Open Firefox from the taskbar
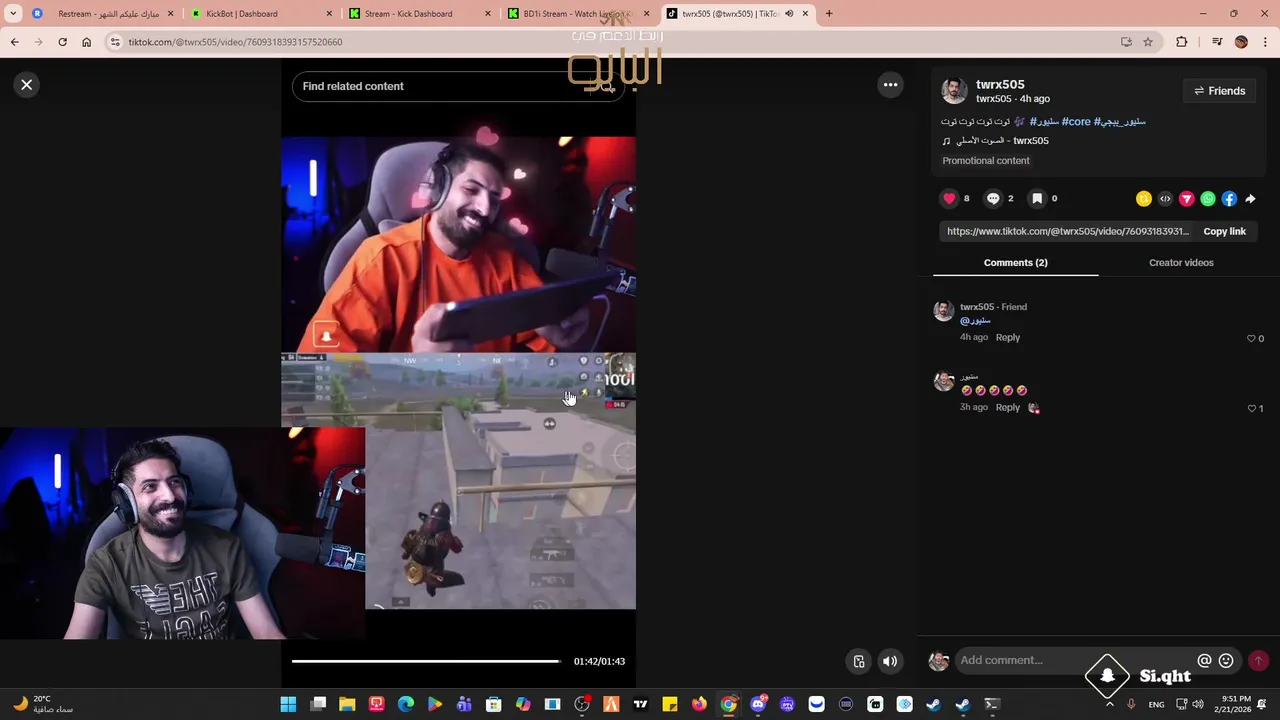This screenshot has width=1280, height=720. click(699, 705)
